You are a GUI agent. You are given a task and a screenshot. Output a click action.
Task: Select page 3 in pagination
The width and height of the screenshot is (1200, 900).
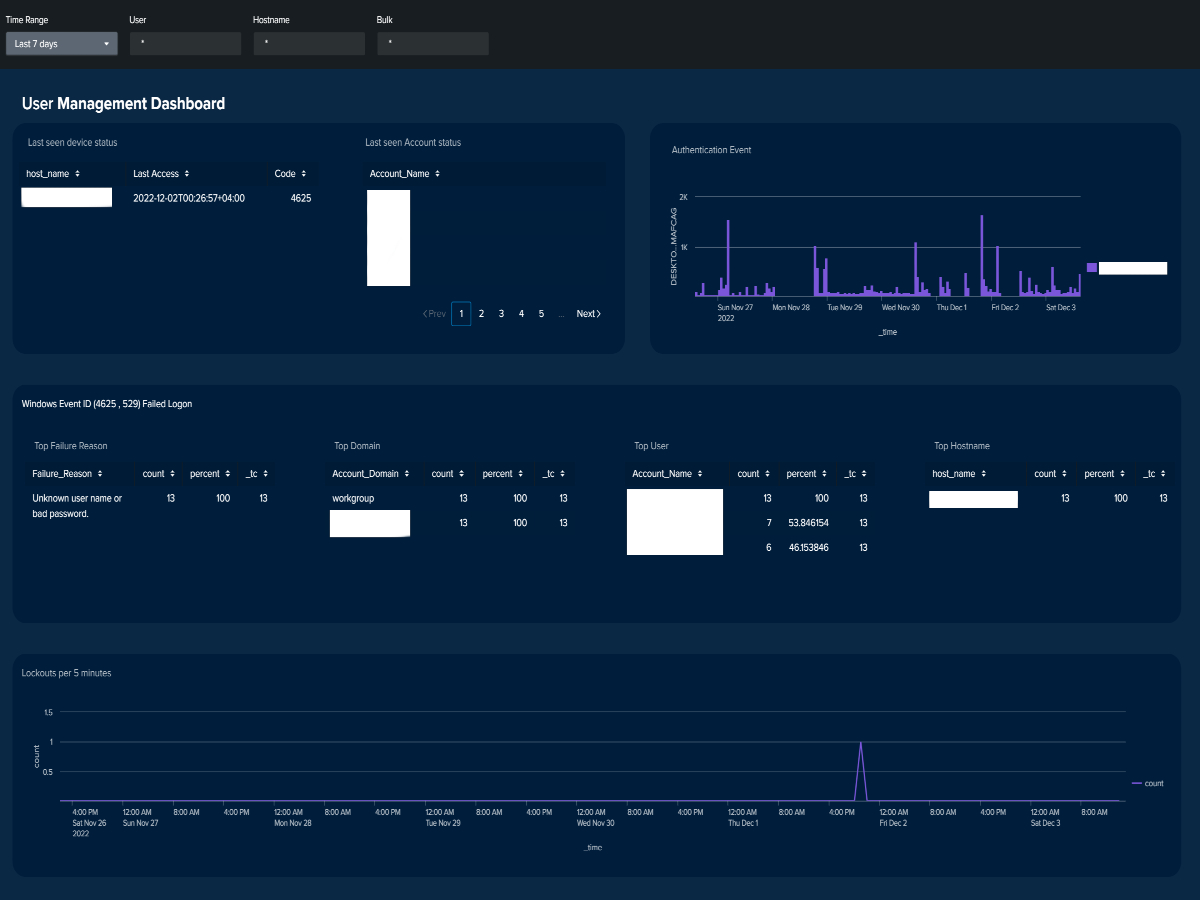coord(501,314)
